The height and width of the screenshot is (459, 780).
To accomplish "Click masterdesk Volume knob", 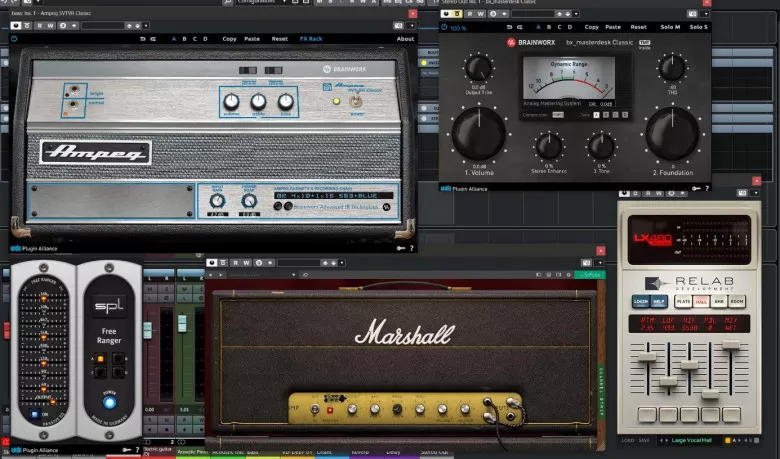I will (x=479, y=134).
